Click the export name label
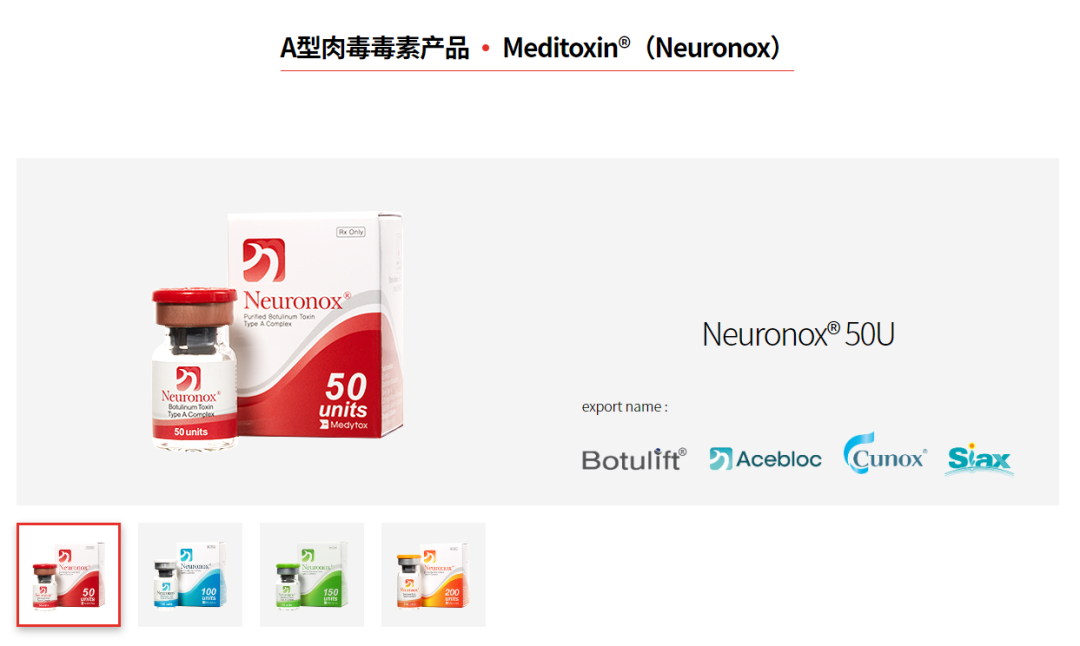The width and height of the screenshot is (1080, 646). click(x=625, y=407)
